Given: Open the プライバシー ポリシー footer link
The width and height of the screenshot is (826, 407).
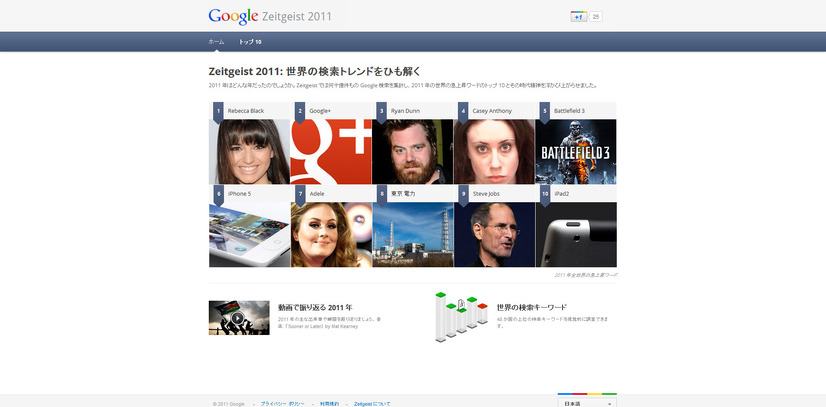Looking at the screenshot, I should click(x=282, y=404).
